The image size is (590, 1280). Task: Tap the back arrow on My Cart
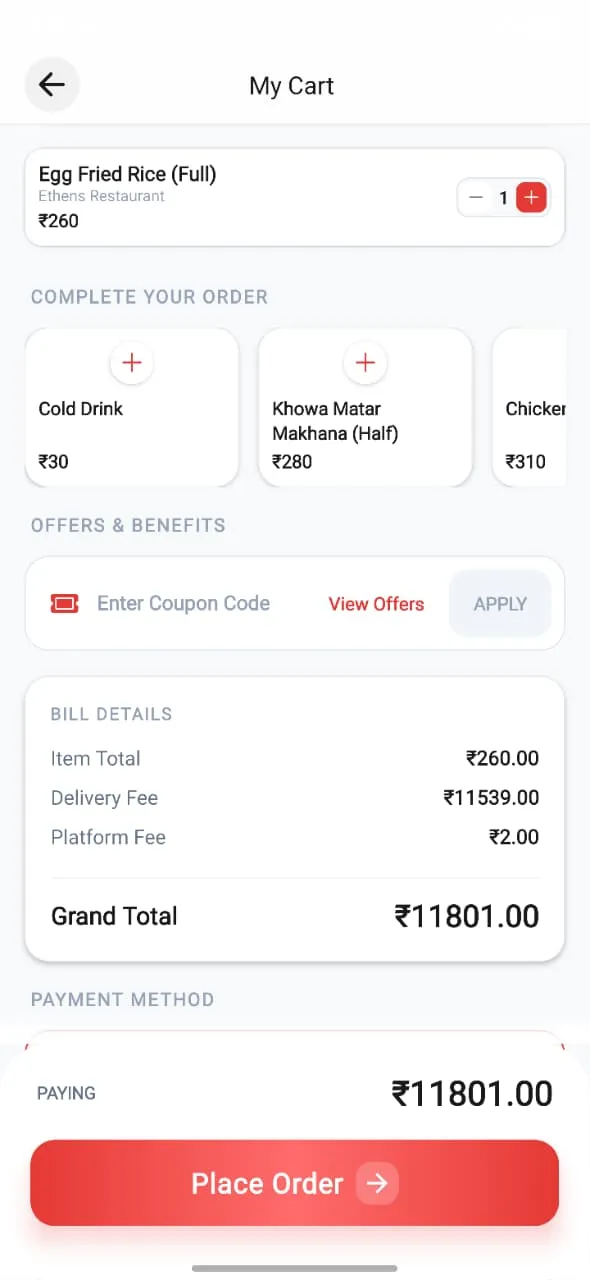click(52, 85)
